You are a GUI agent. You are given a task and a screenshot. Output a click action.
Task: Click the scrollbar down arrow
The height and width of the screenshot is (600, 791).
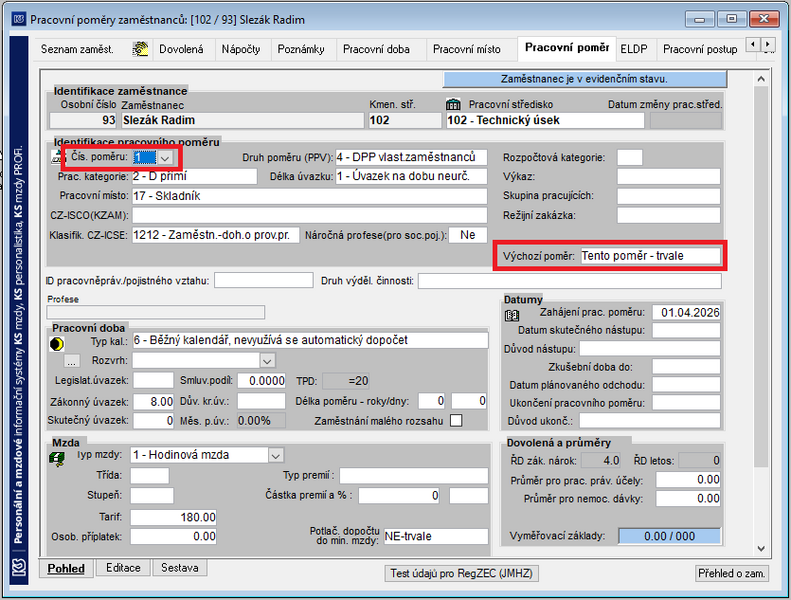click(761, 549)
